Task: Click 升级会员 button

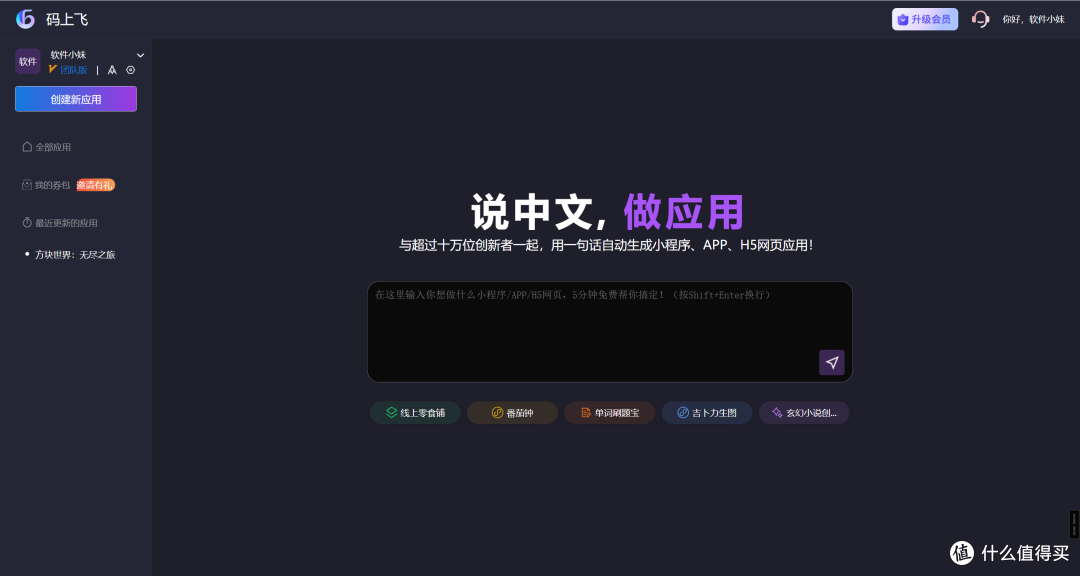Action: click(x=924, y=19)
